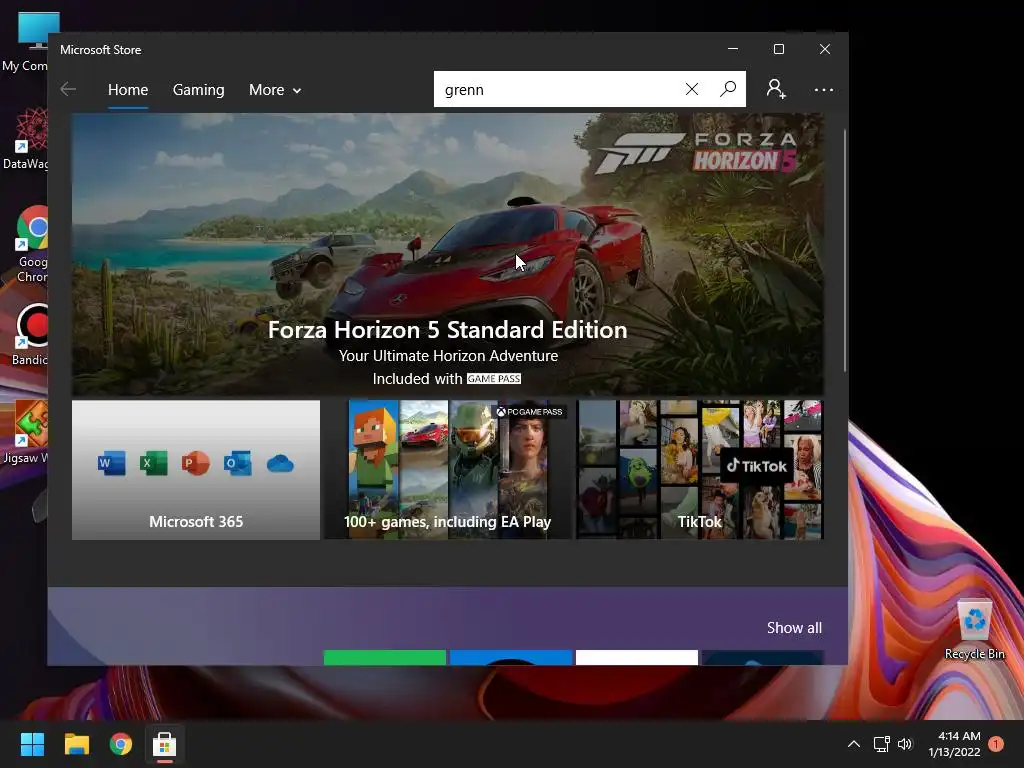Viewport: 1024px width, 768px height.
Task: Click the Store vertical scrollbar
Action: [x=844, y=251]
